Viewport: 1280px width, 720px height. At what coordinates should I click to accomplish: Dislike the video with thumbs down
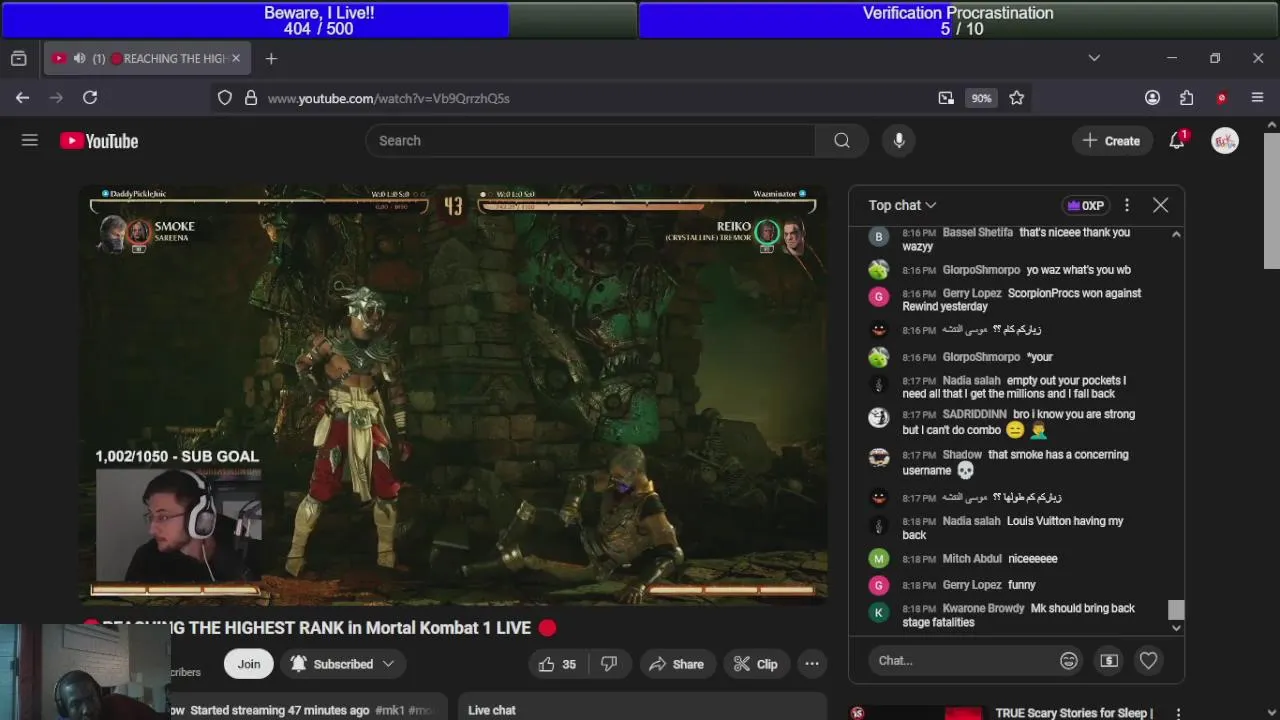click(609, 664)
